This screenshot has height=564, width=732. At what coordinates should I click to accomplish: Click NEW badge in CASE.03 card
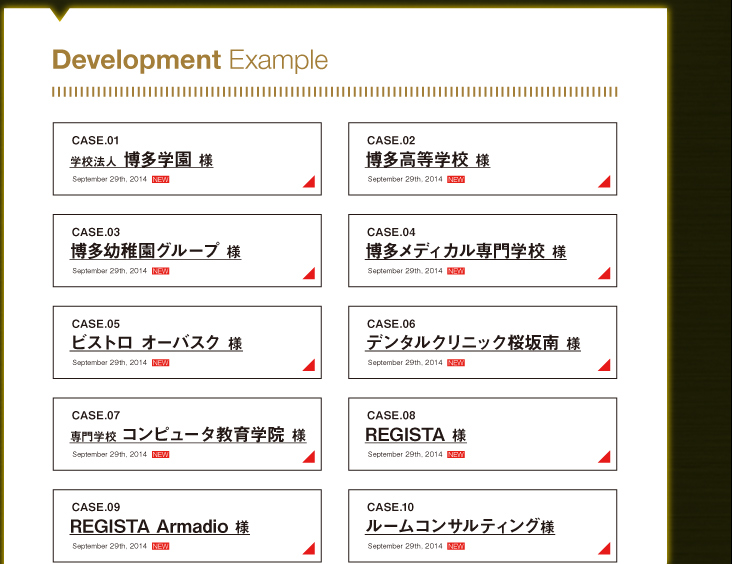[161, 271]
